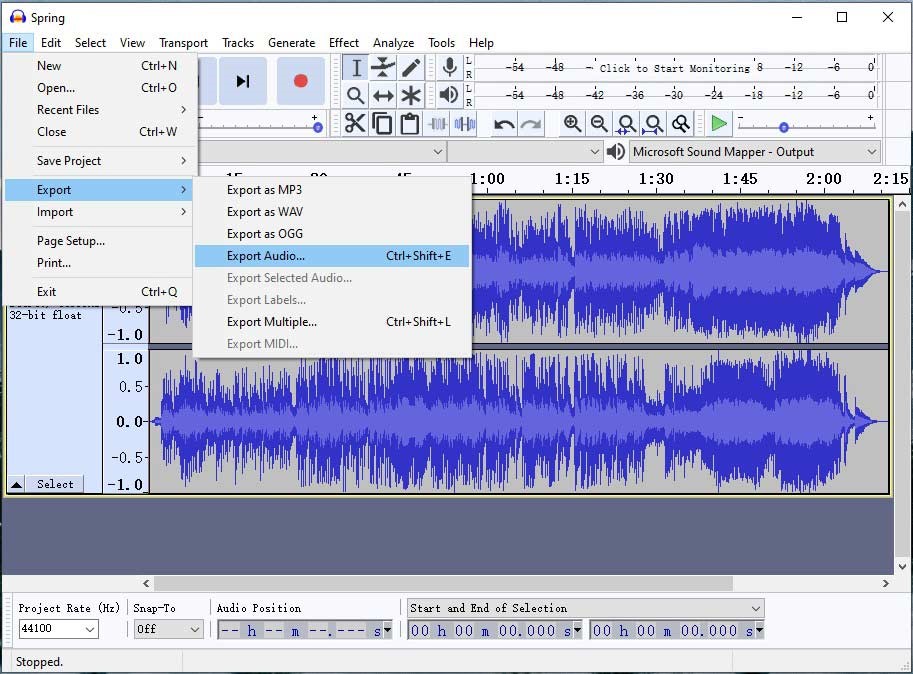913x674 pixels.
Task: Choose New in File menu
Action: (98, 66)
